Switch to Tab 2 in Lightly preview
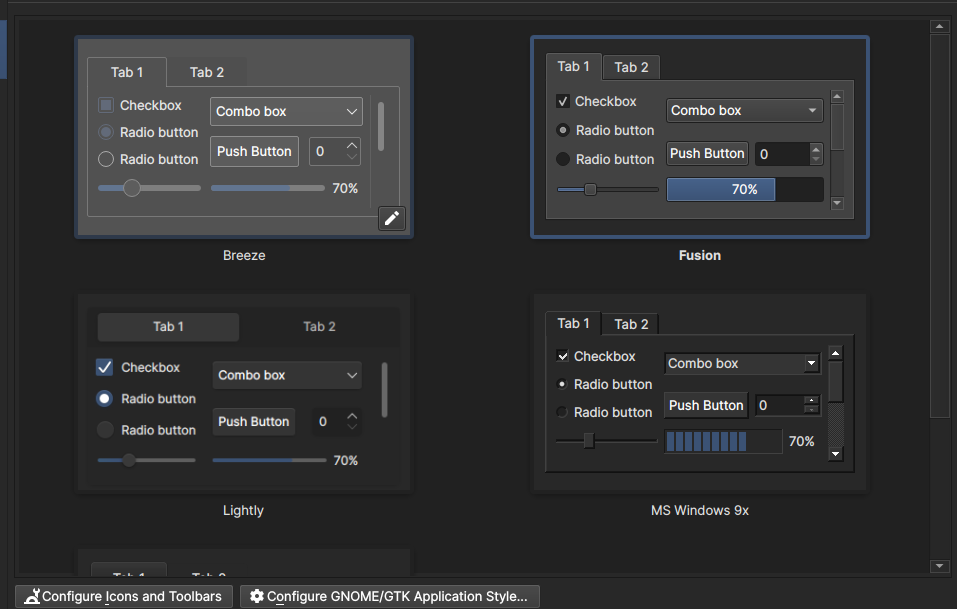957x609 pixels. (x=319, y=326)
